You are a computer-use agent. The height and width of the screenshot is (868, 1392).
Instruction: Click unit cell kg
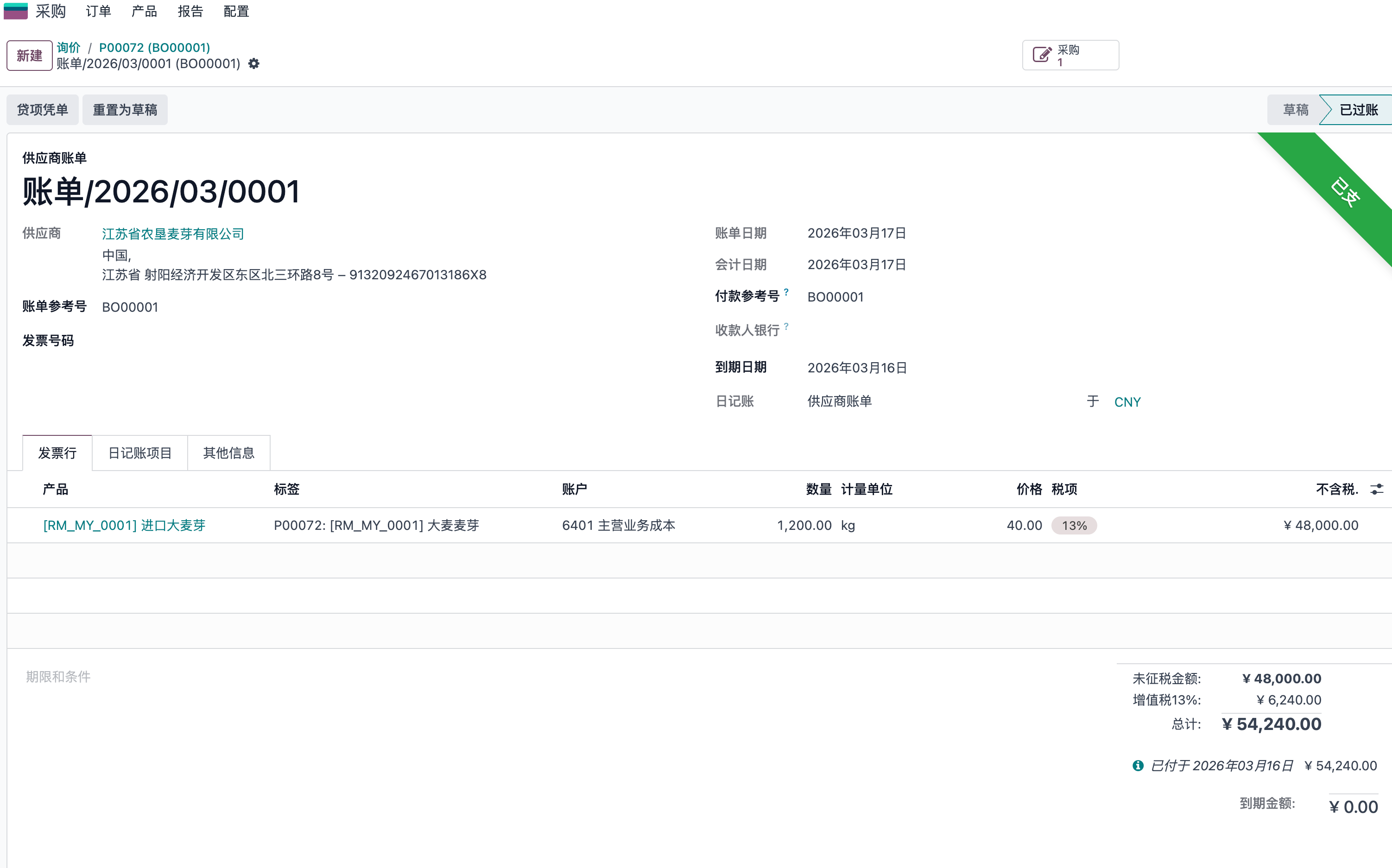pyautogui.click(x=848, y=525)
